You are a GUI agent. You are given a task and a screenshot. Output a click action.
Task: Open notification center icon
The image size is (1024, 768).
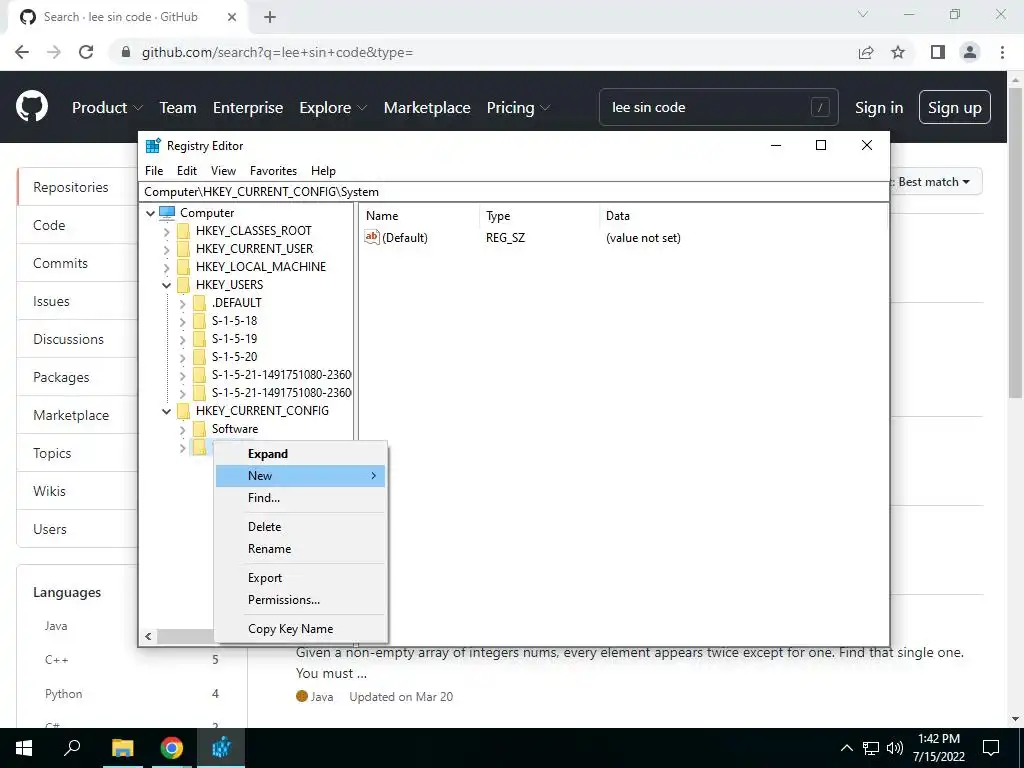pyautogui.click(x=991, y=748)
